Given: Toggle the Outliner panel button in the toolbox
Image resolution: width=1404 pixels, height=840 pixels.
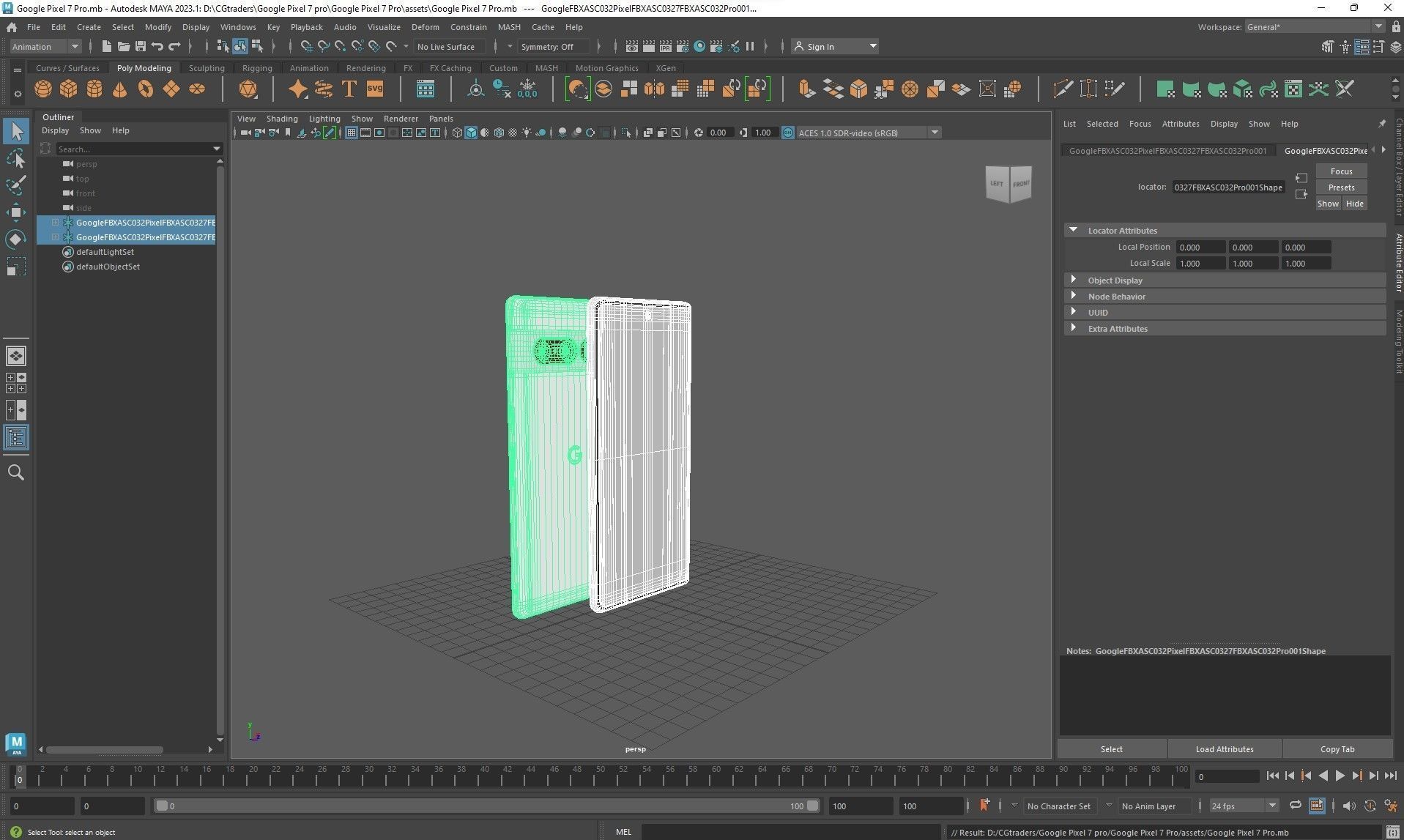Looking at the screenshot, I should (16, 438).
